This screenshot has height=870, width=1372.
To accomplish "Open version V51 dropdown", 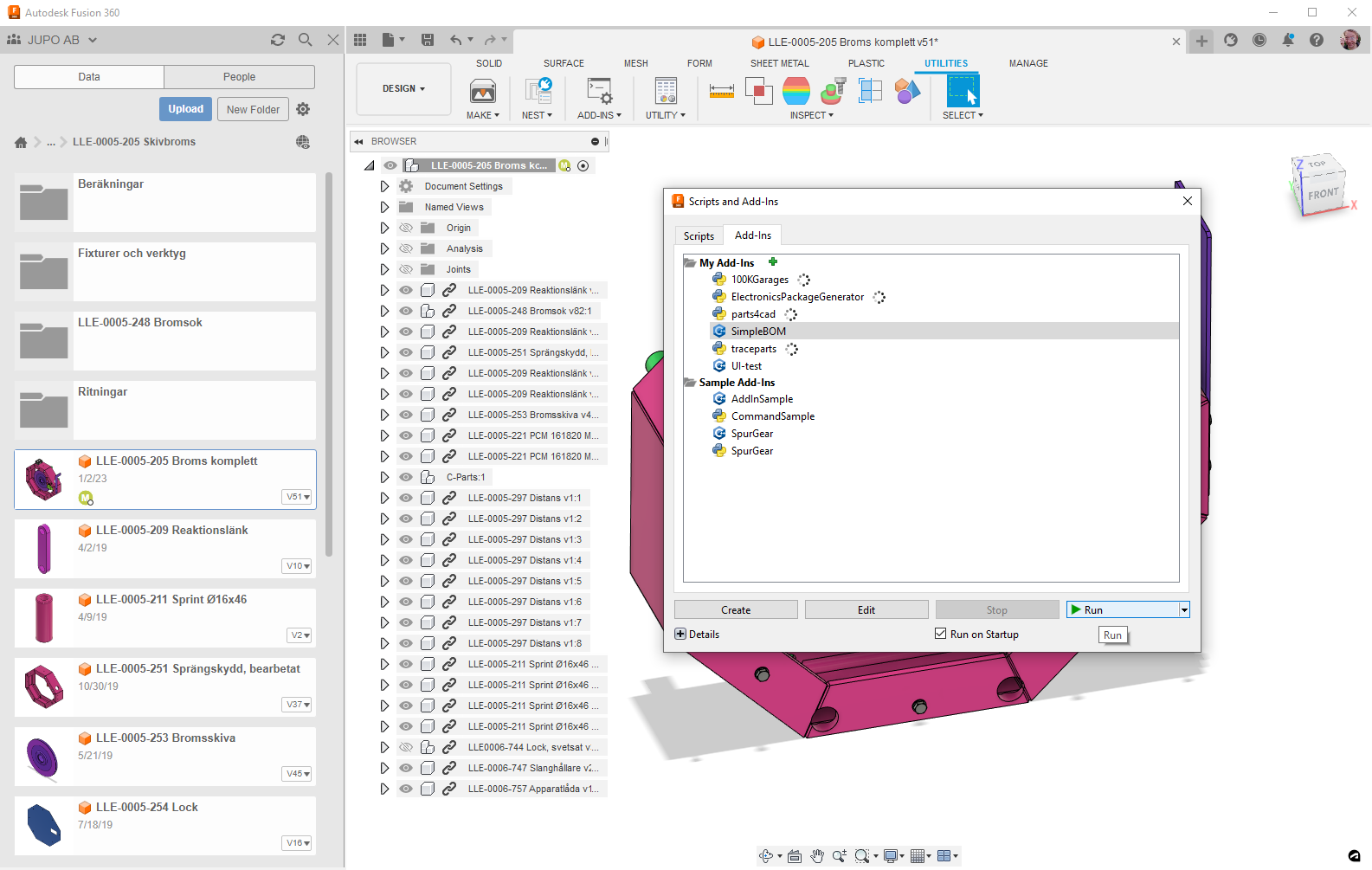I will click(x=298, y=497).
